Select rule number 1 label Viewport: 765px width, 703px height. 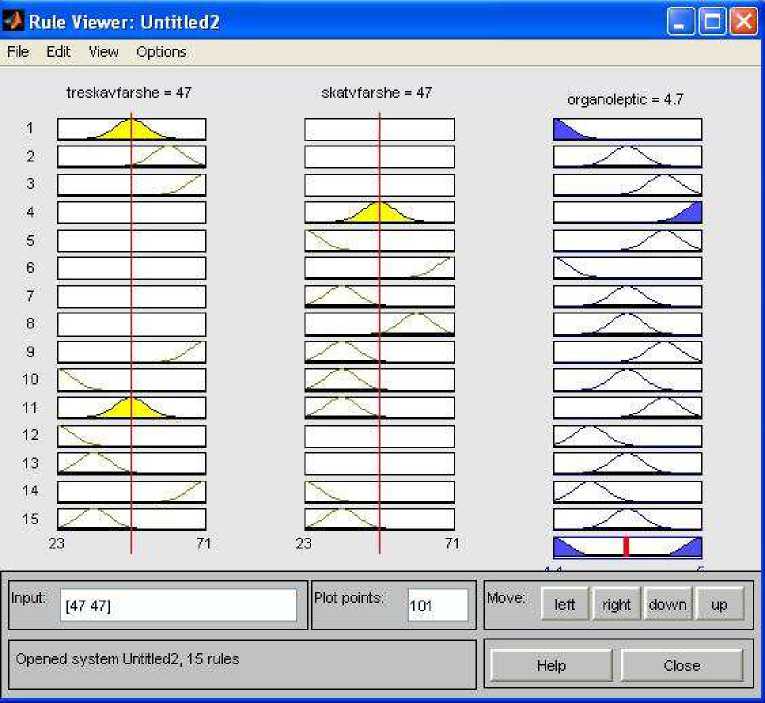point(31,129)
